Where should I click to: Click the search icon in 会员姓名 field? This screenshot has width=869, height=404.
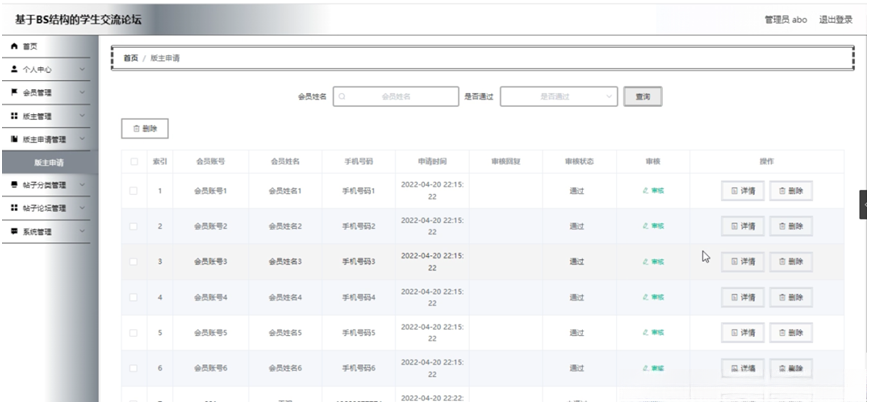coord(342,96)
